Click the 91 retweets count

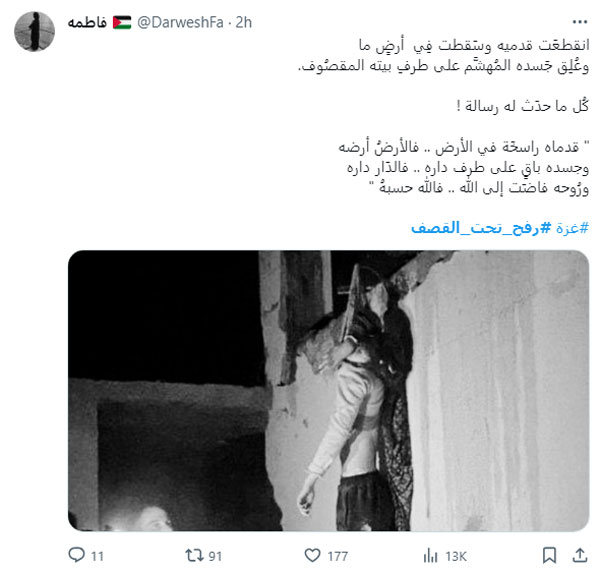(x=215, y=556)
